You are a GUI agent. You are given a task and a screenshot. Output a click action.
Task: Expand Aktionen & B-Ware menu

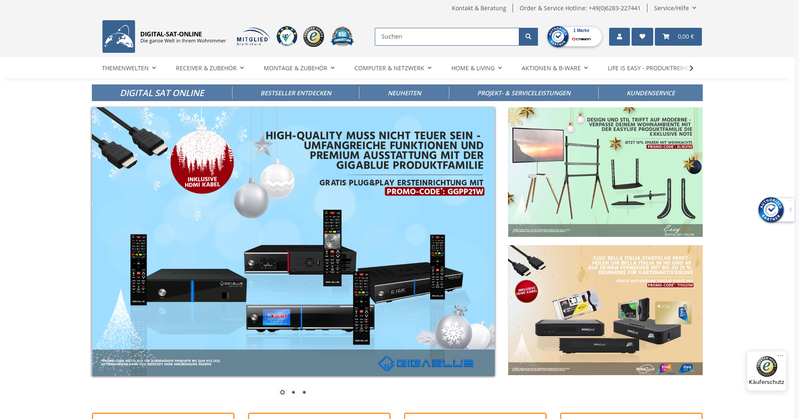coord(554,68)
